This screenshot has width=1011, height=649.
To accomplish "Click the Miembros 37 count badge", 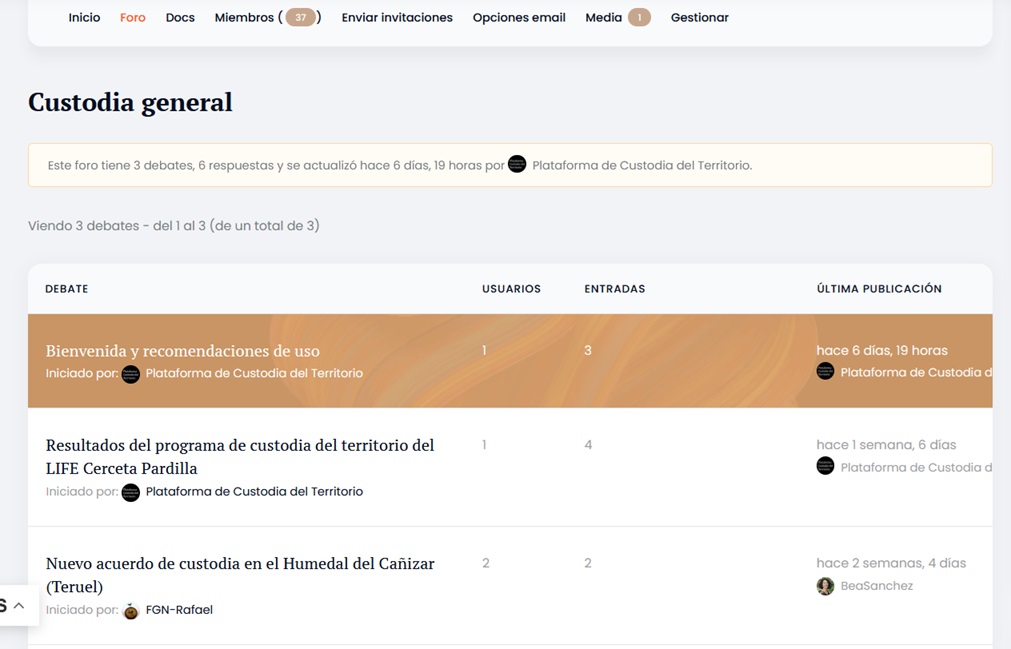I will pyautogui.click(x=300, y=17).
